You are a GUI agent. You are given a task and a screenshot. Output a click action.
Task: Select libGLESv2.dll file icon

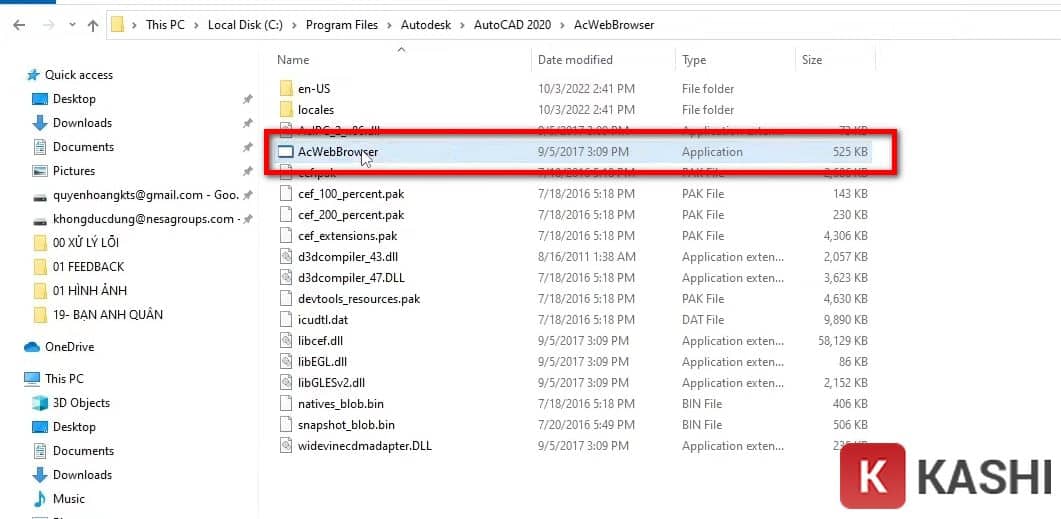[287, 382]
